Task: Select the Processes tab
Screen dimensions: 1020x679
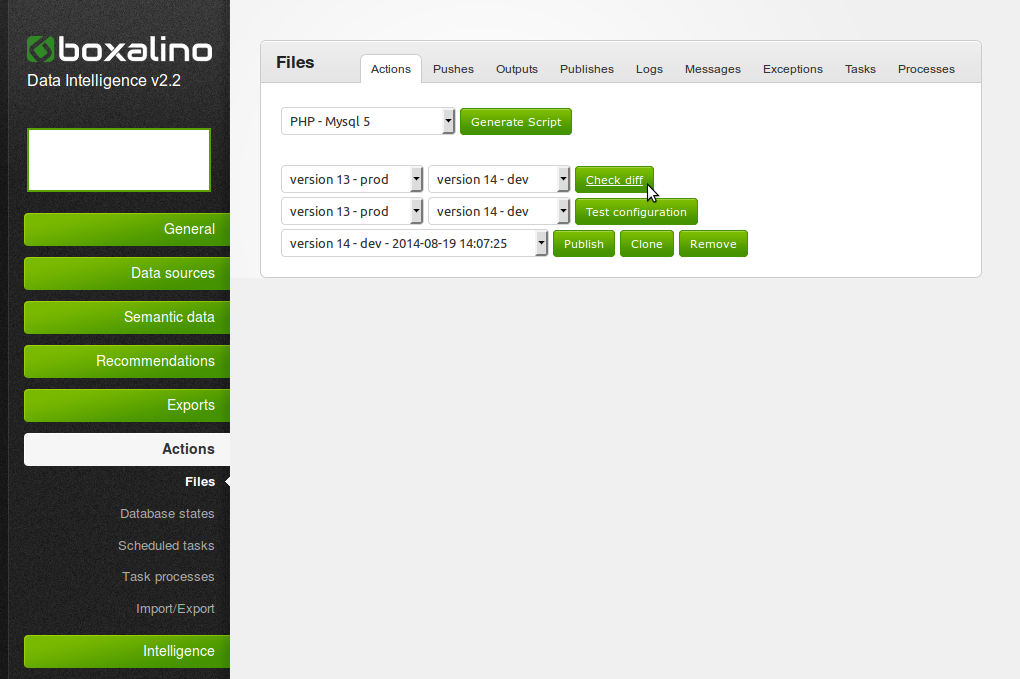Action: point(926,69)
